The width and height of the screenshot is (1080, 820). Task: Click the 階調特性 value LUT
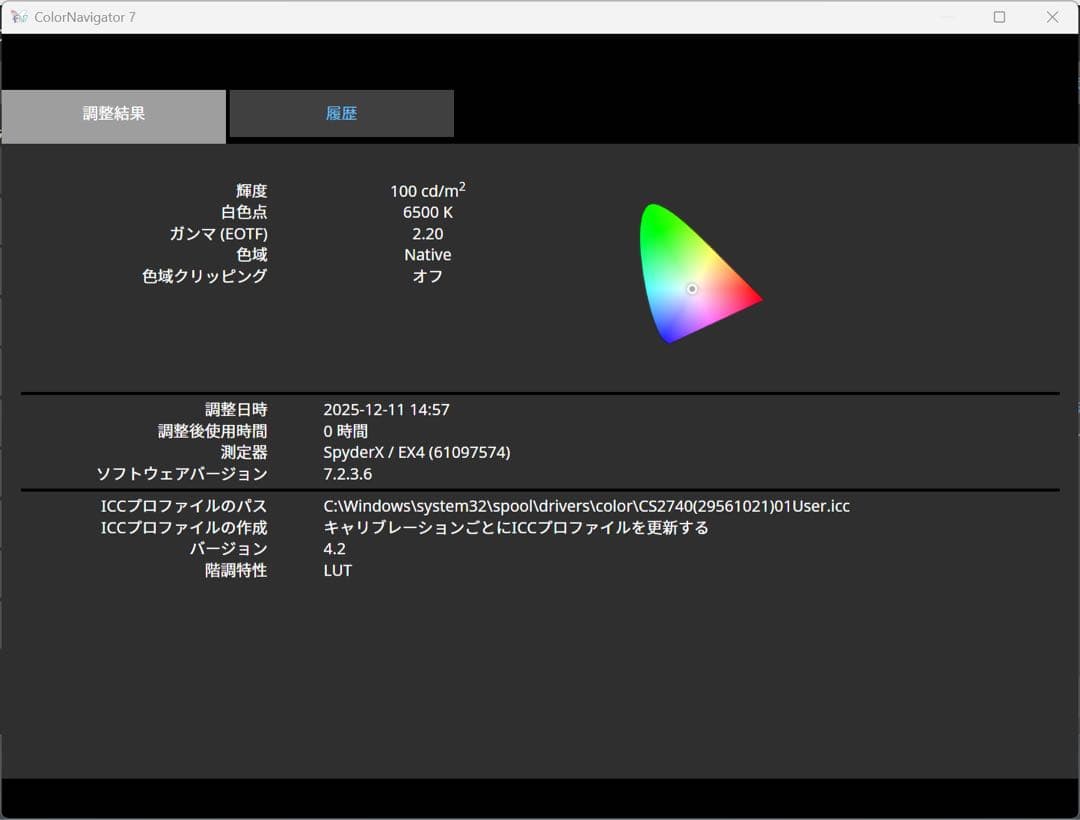pyautogui.click(x=337, y=570)
